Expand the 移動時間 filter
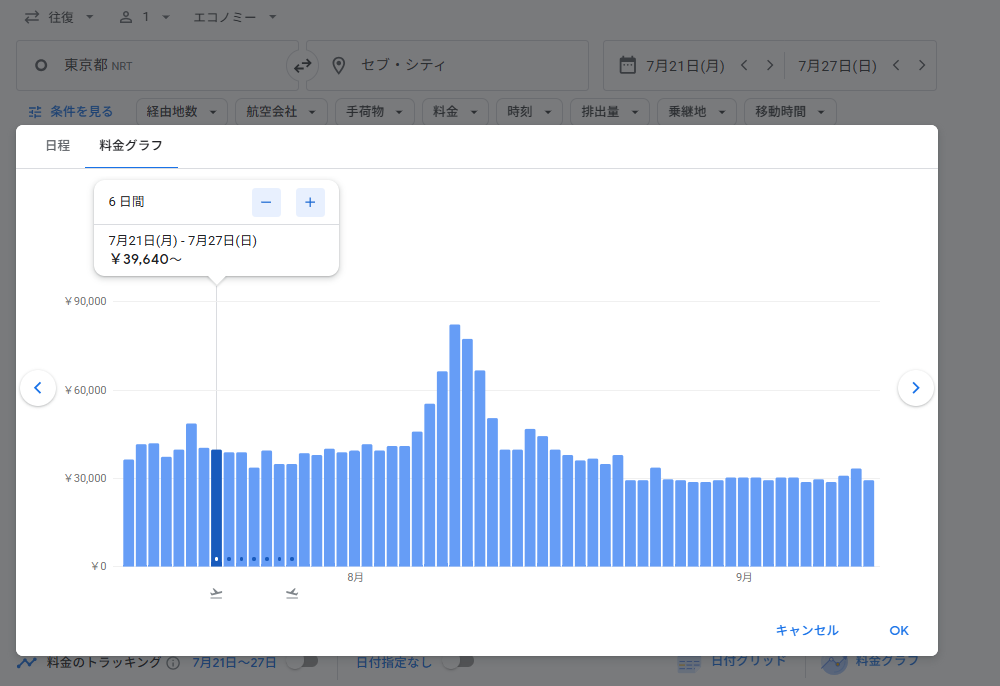 (790, 112)
